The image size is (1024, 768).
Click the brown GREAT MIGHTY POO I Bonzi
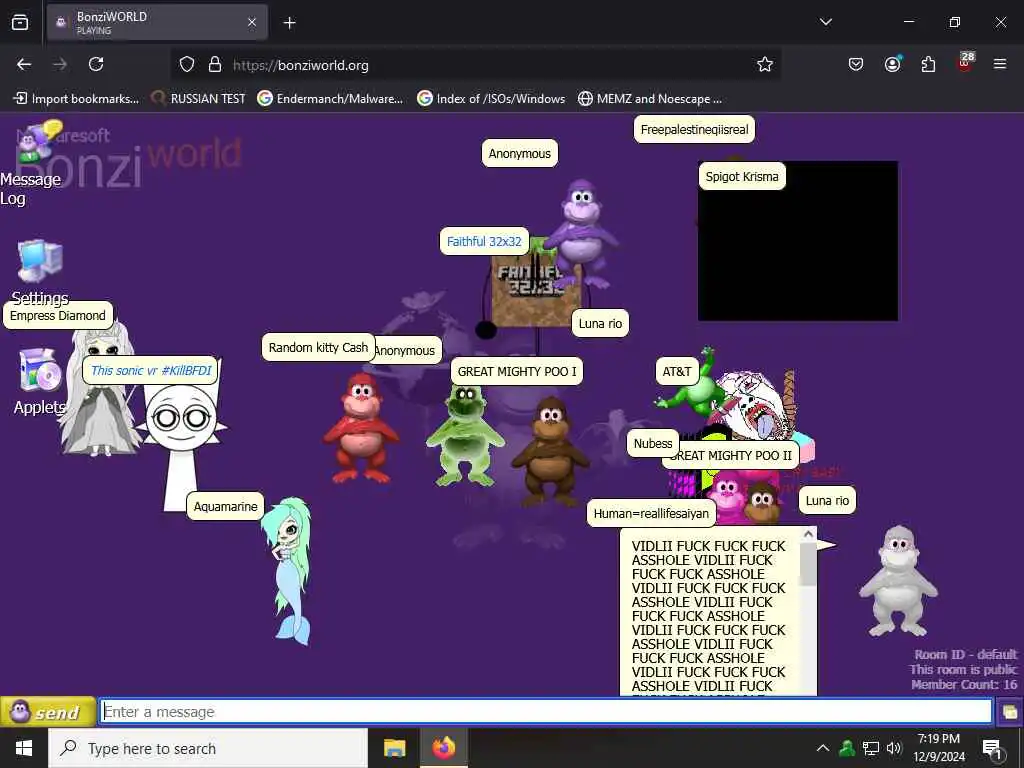551,451
